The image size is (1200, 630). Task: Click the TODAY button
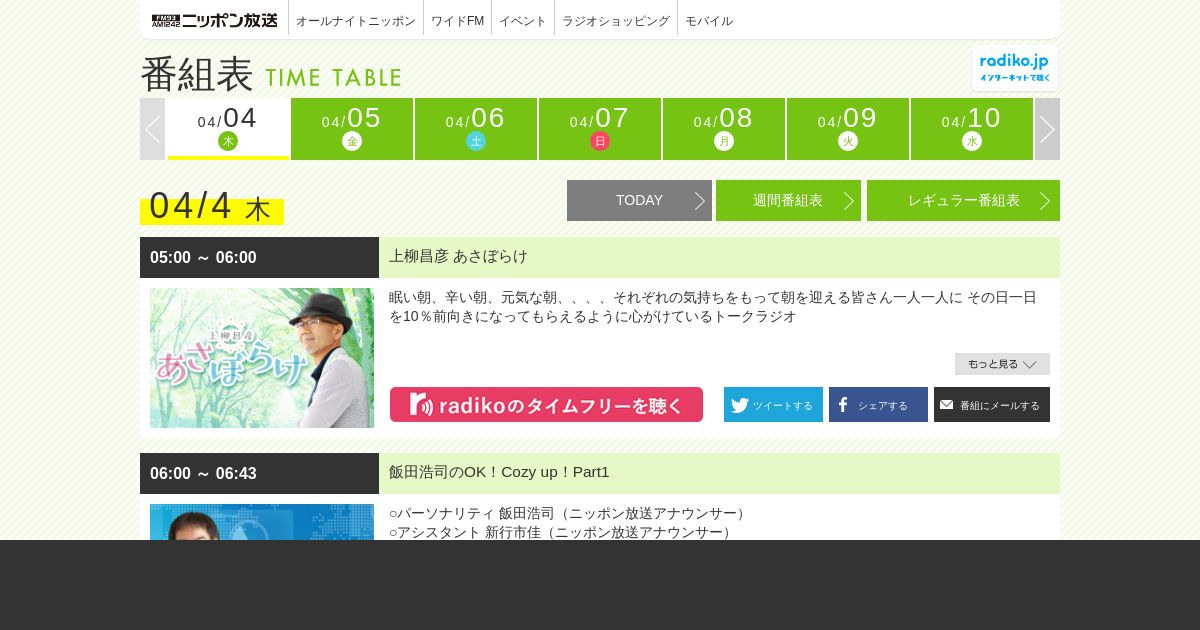pyautogui.click(x=639, y=200)
